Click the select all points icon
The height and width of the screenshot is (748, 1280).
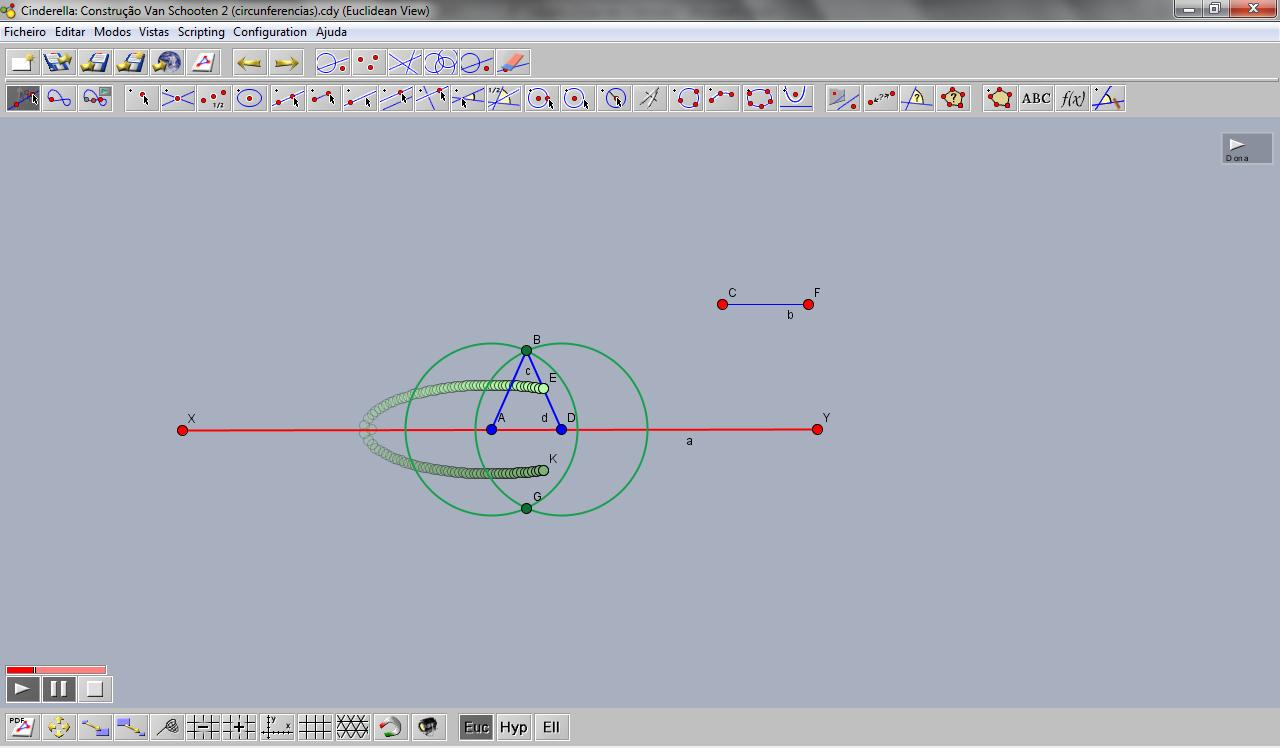coord(369,63)
